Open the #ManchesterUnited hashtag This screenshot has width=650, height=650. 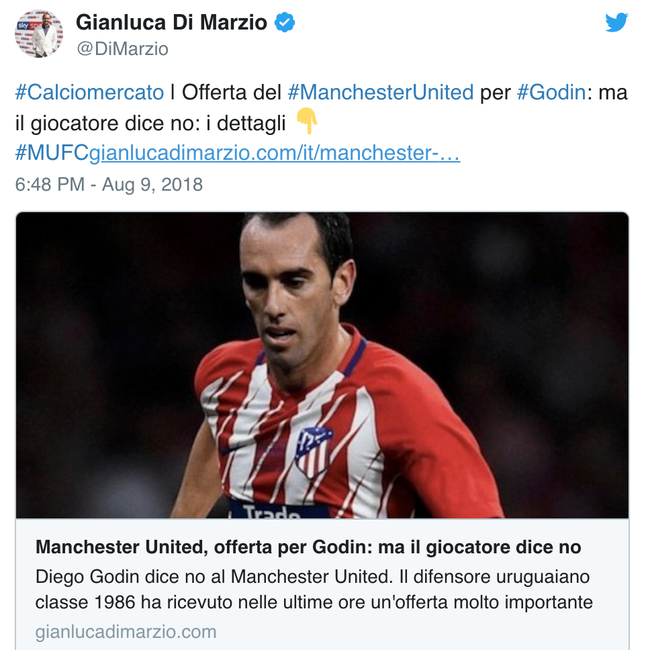click(381, 92)
